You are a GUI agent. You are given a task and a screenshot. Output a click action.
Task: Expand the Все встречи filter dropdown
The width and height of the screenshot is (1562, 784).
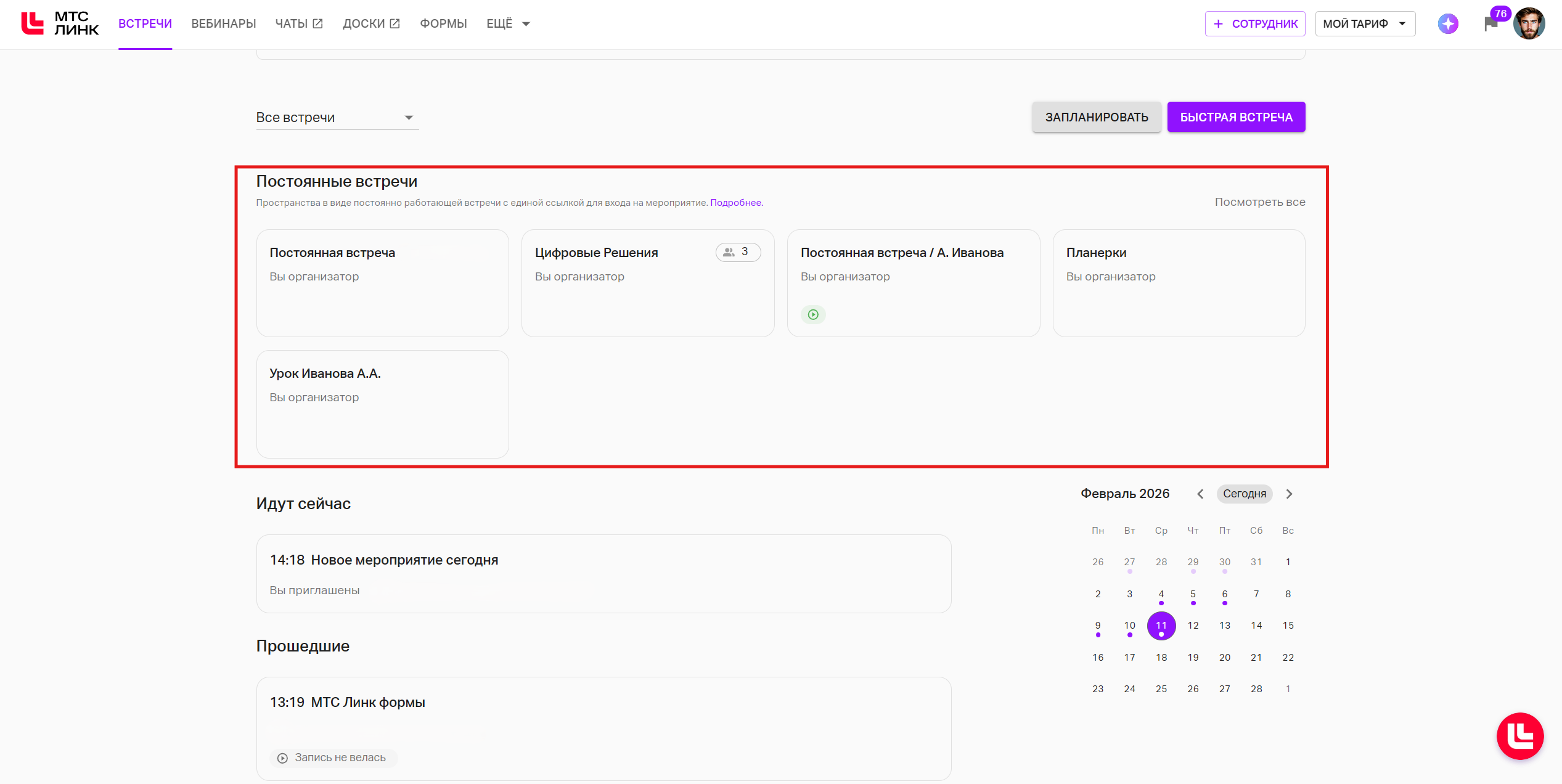tap(337, 118)
